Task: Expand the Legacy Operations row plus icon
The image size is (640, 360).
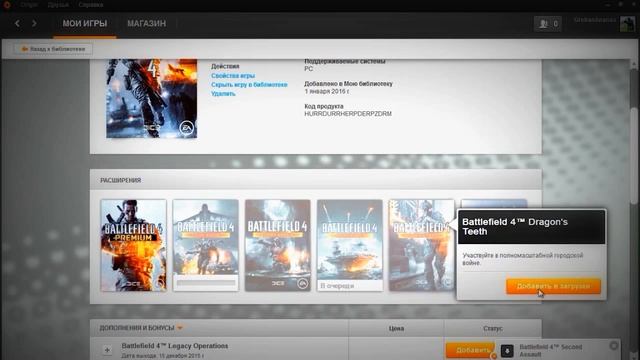Action: (x=107, y=350)
